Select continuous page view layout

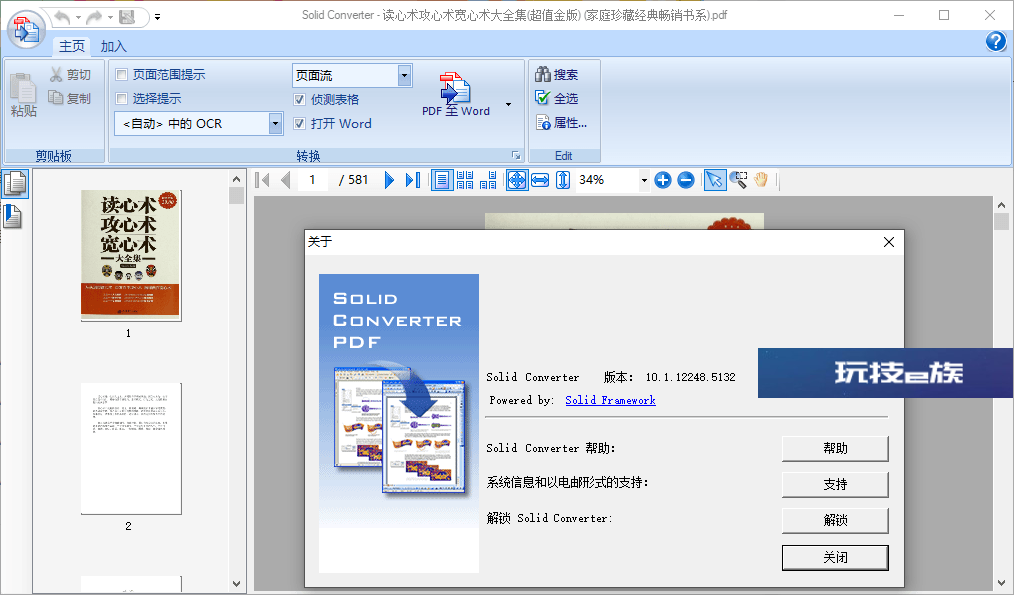pos(465,180)
